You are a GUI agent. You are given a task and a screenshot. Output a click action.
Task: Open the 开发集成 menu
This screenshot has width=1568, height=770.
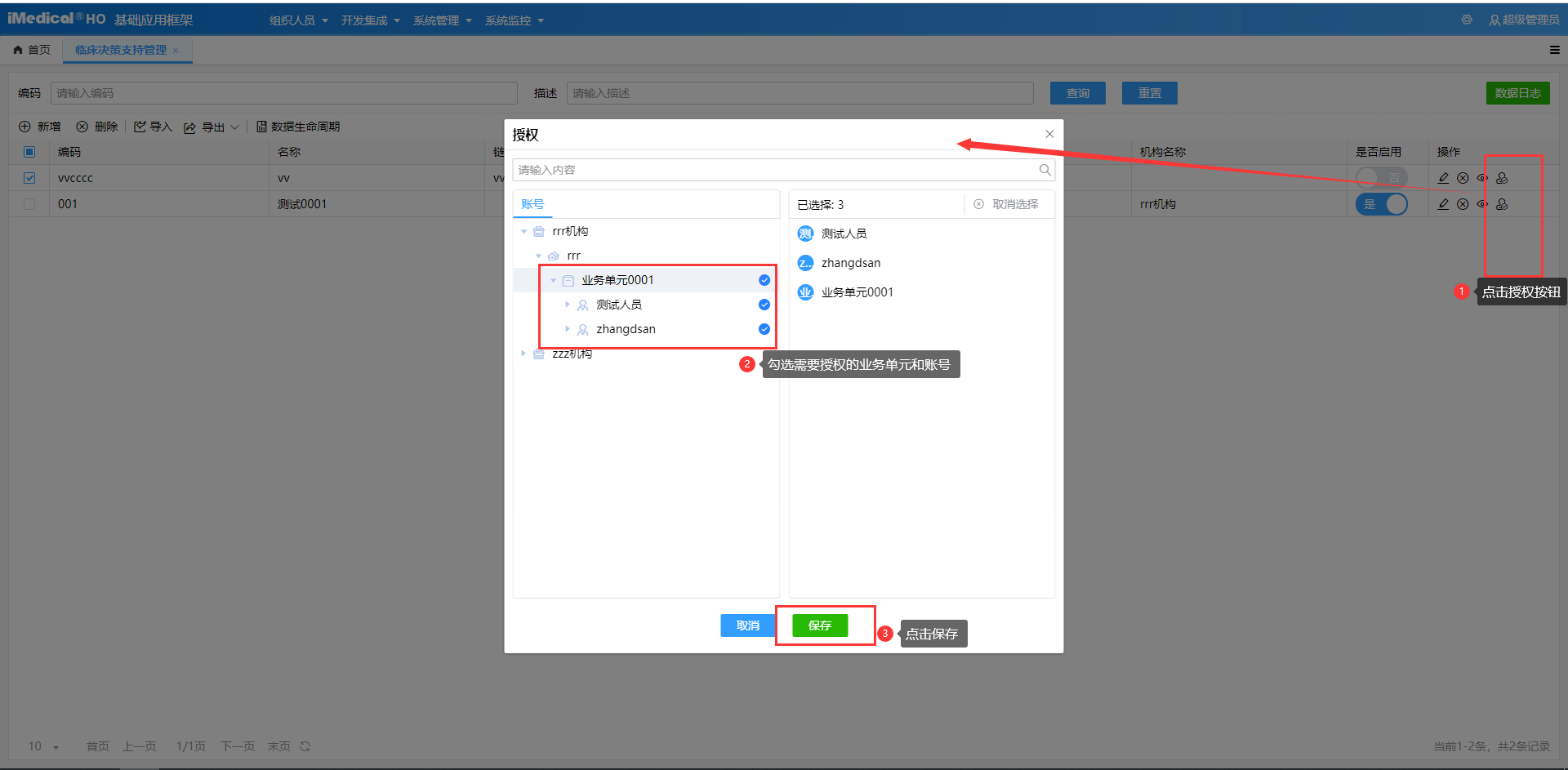371,20
